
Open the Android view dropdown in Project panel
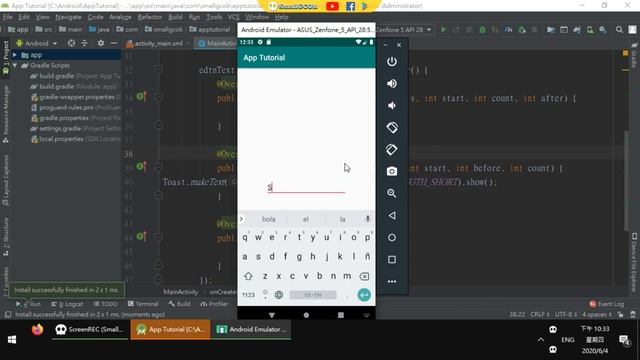37,43
